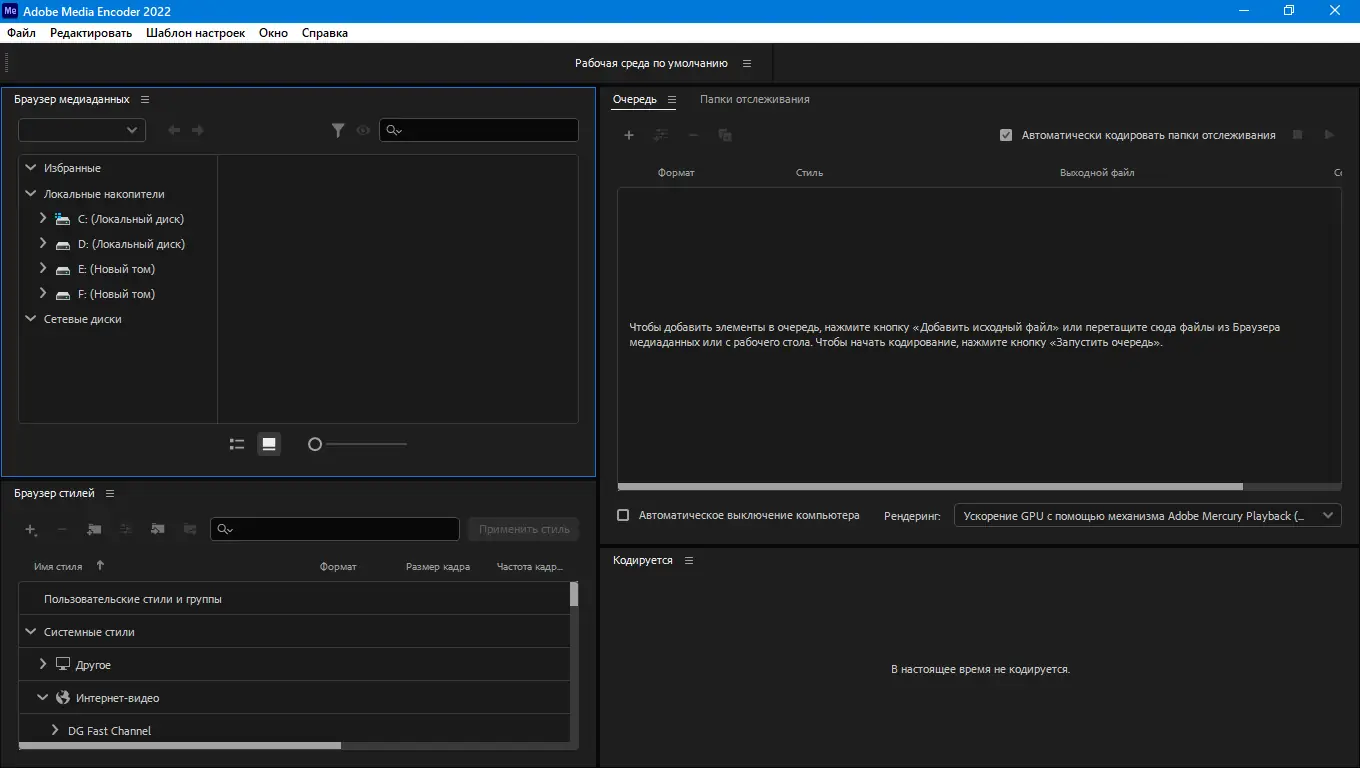
Task: Collapse the Интернет-видео style group
Action: 43,697
